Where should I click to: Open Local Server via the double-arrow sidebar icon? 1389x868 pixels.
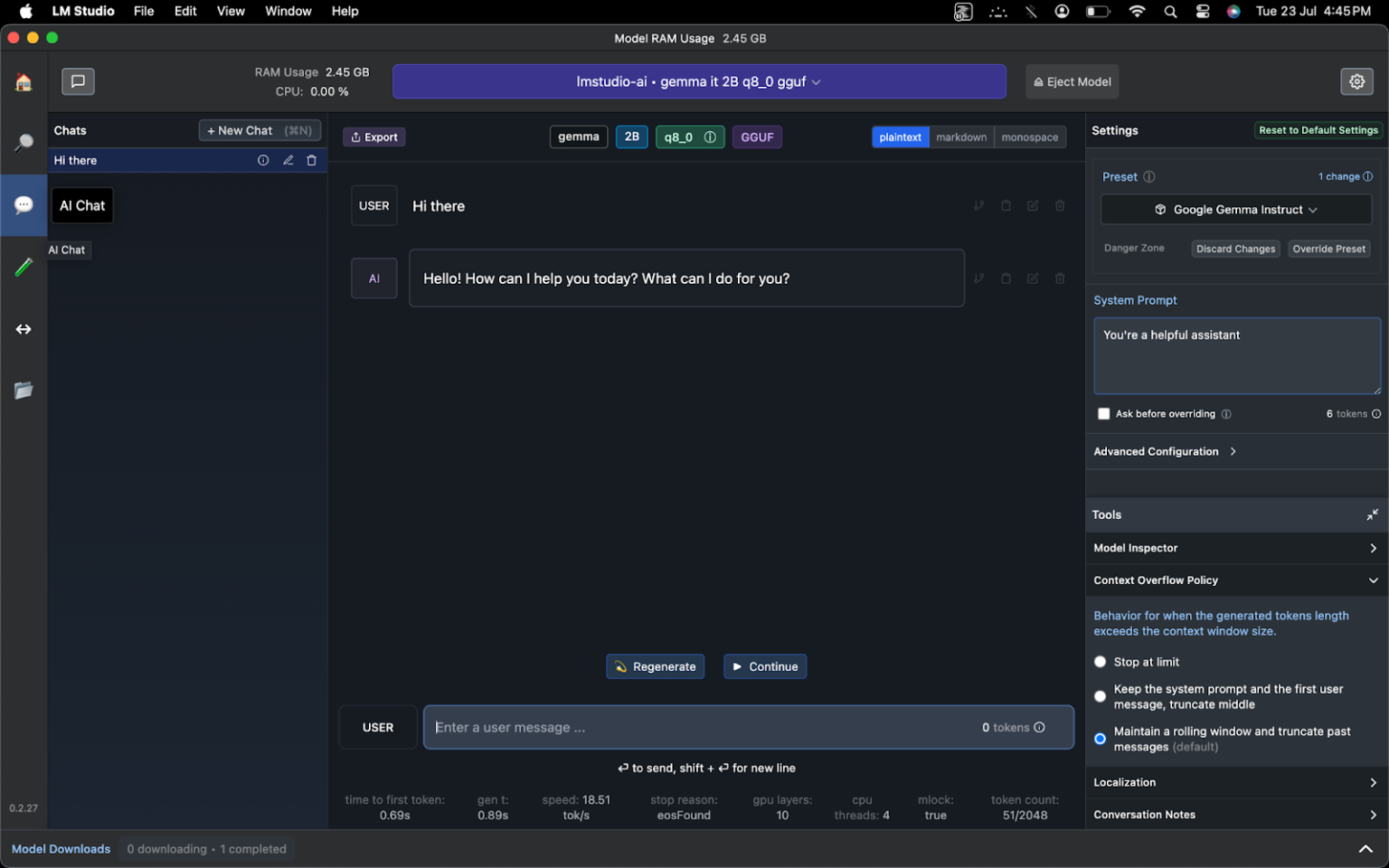coord(24,328)
